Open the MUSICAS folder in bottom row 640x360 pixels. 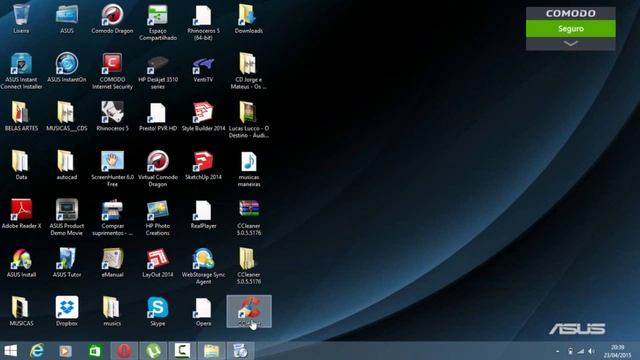click(x=21, y=311)
